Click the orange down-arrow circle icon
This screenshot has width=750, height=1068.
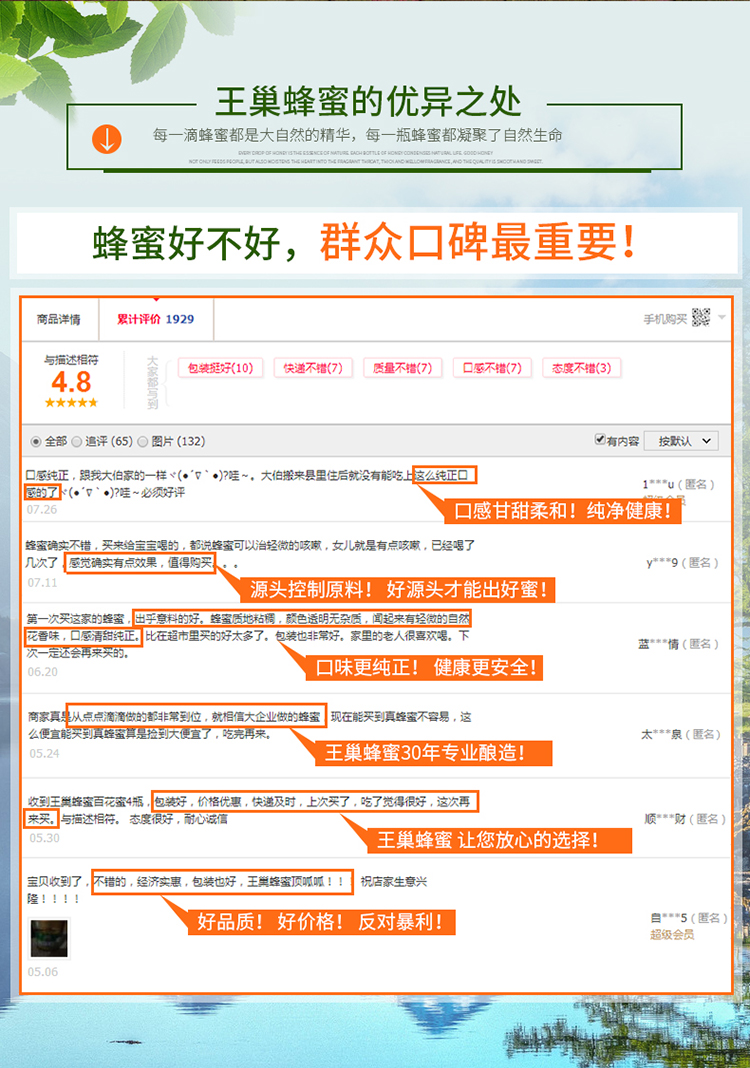[x=107, y=139]
